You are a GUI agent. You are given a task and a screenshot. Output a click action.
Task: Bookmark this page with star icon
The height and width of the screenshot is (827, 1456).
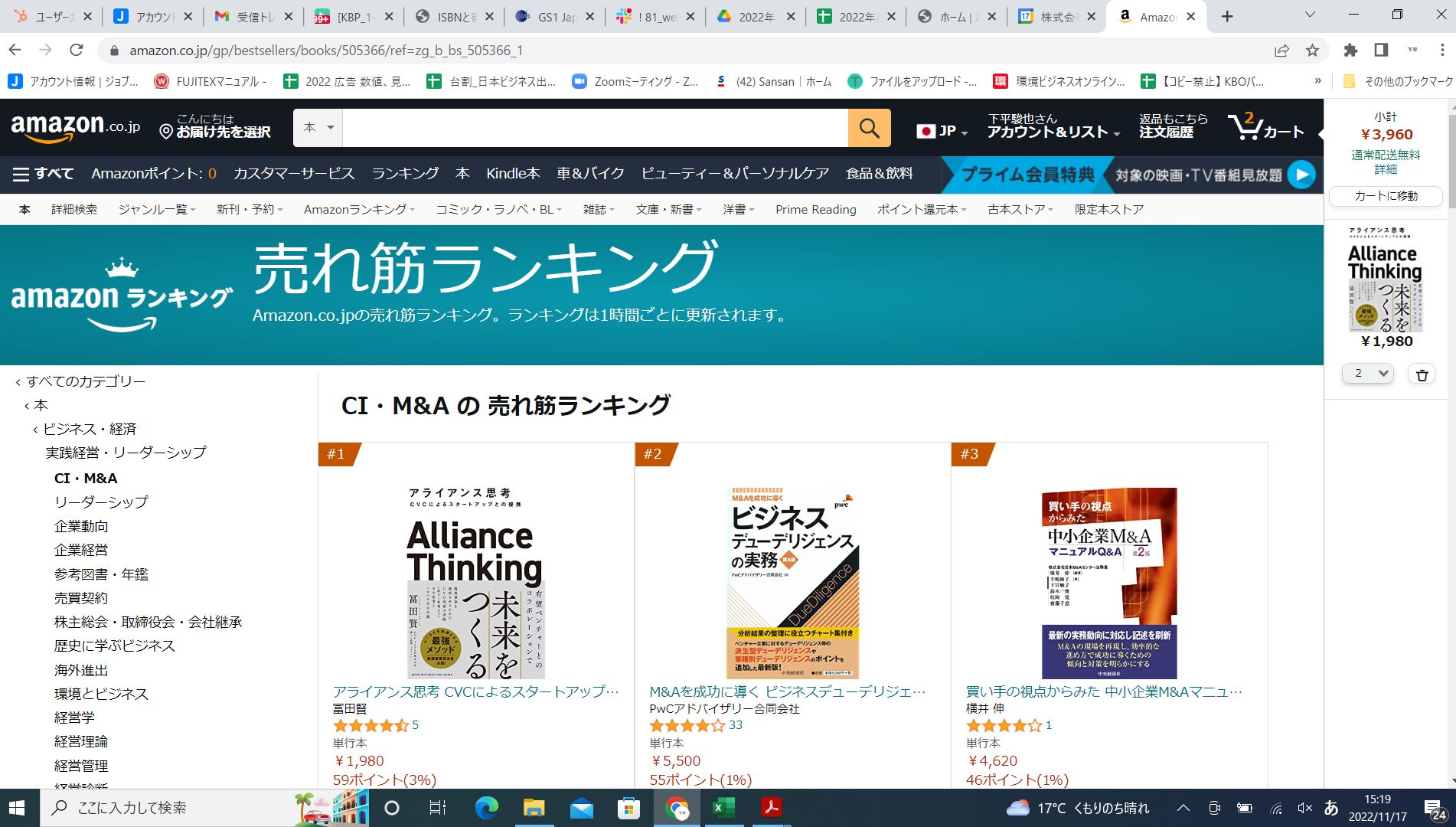pos(1312,51)
